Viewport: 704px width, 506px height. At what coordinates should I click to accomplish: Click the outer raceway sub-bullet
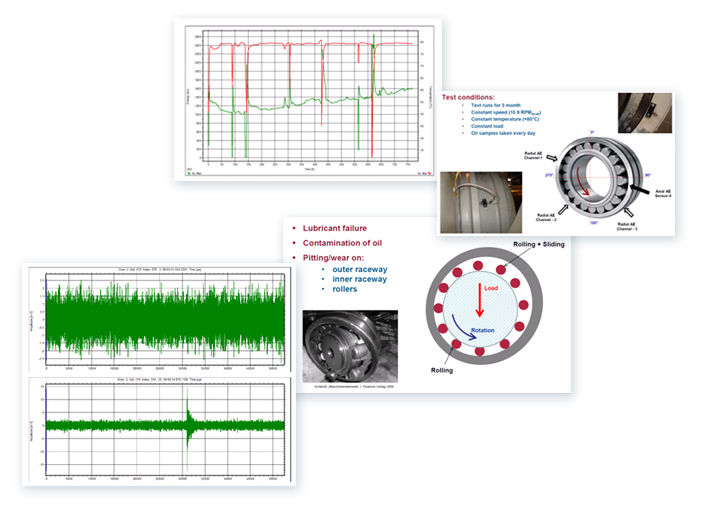click(360, 269)
